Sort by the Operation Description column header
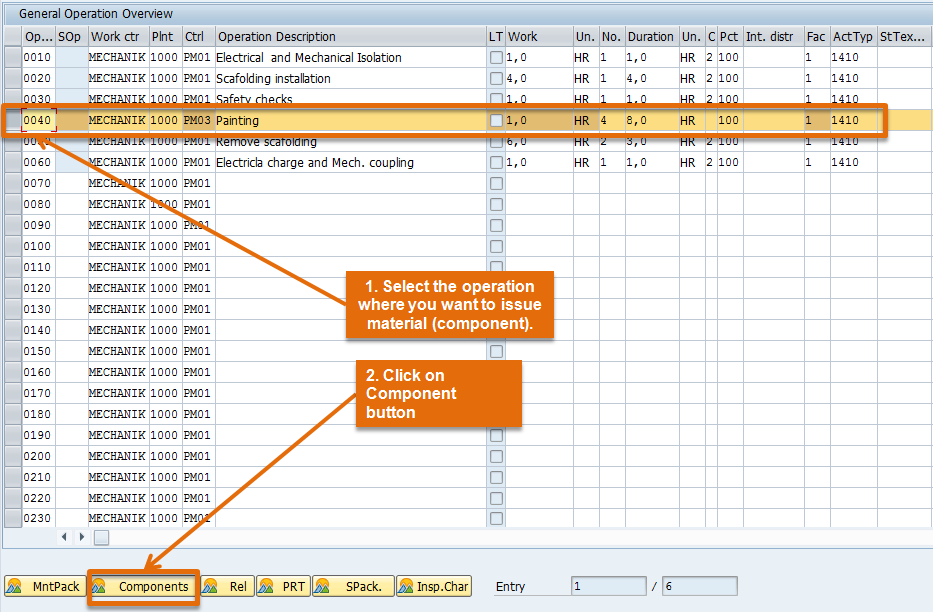933x612 pixels. pyautogui.click(x=280, y=36)
